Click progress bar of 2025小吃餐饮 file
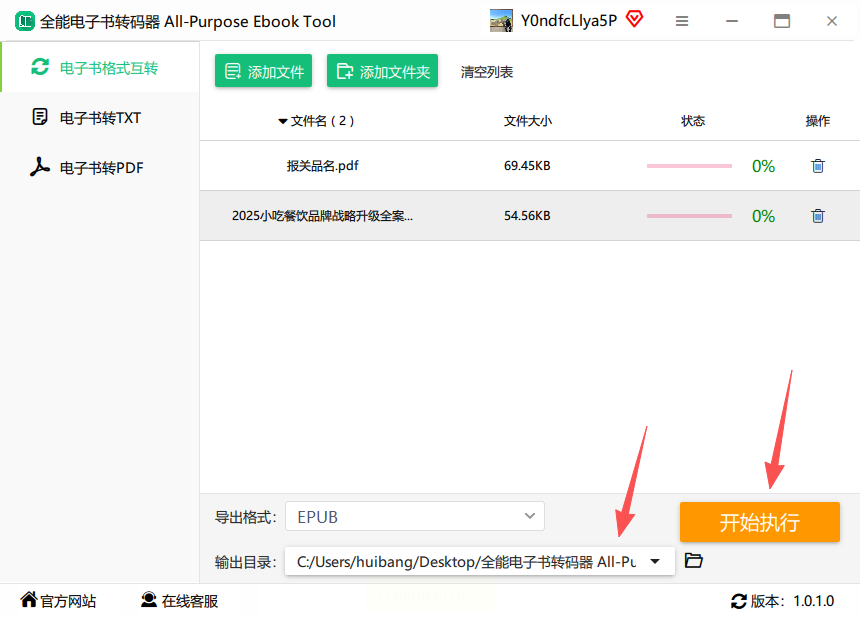The width and height of the screenshot is (860, 617). click(x=689, y=216)
